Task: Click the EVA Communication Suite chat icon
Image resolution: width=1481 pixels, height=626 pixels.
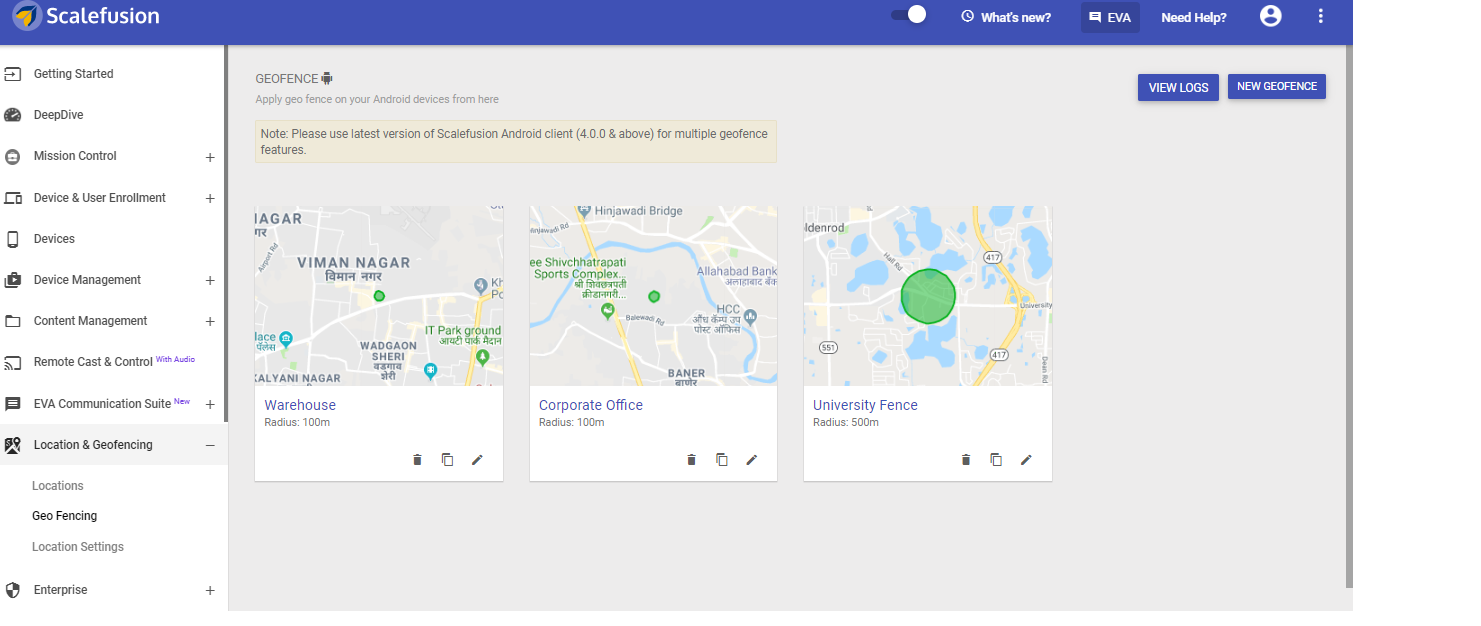Action: click(13, 404)
